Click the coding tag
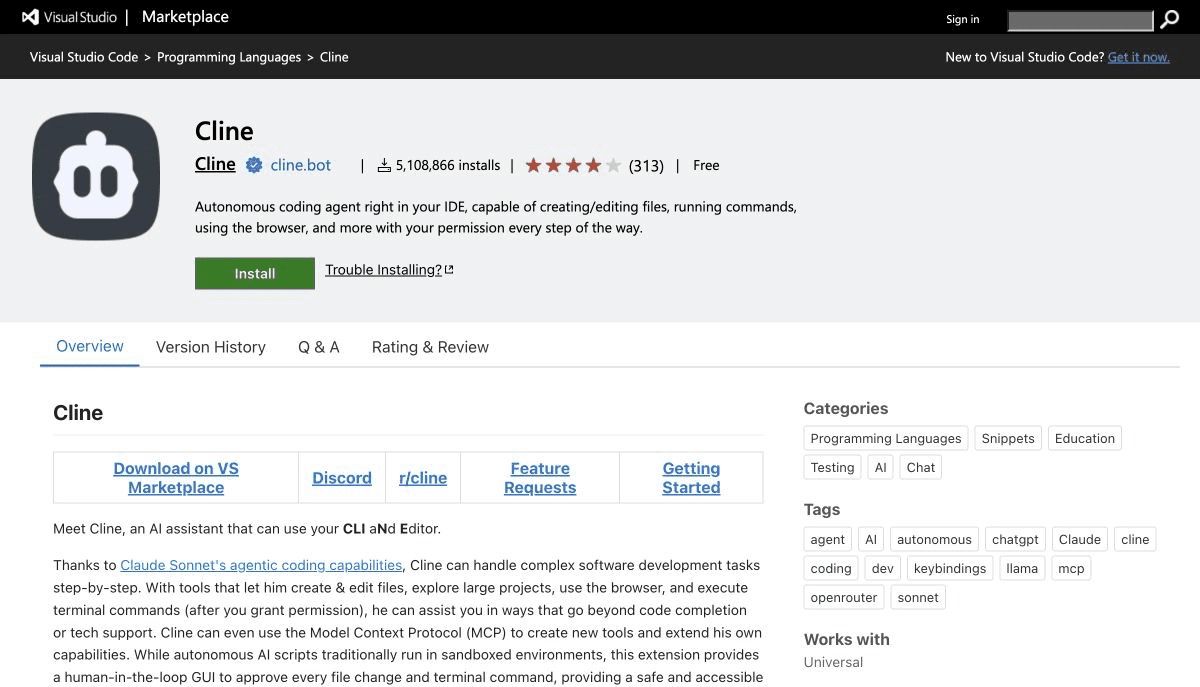This screenshot has height=687, width=1200. coord(831,568)
